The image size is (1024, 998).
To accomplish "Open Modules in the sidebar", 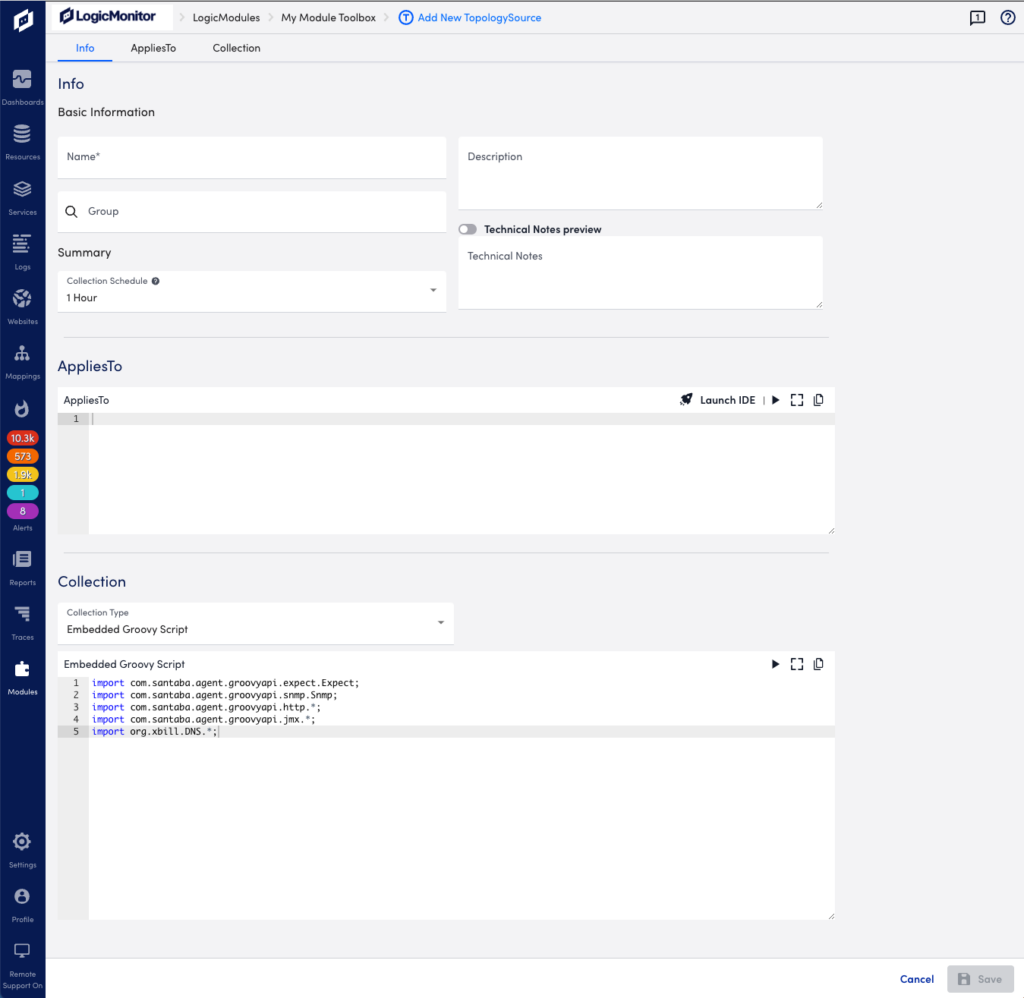I will point(22,669).
